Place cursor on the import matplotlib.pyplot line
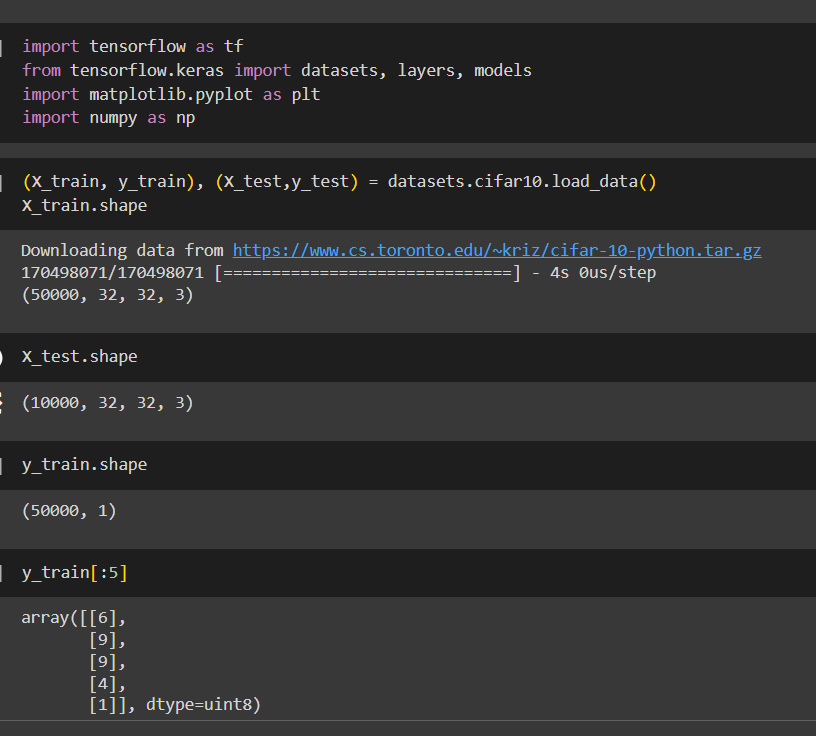Viewport: 816px width, 736px height. click(170, 94)
